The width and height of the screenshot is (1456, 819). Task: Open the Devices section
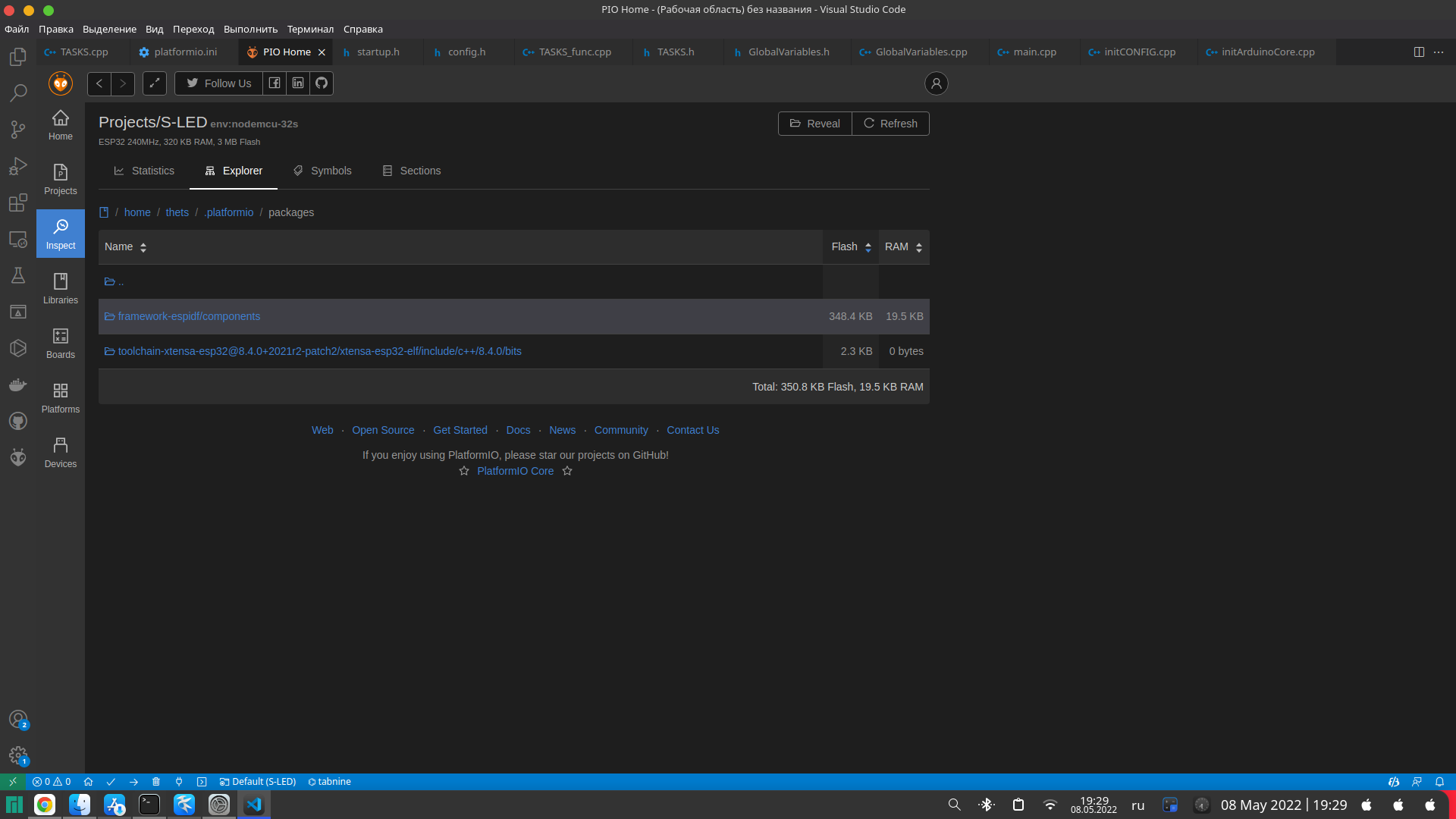point(61,453)
